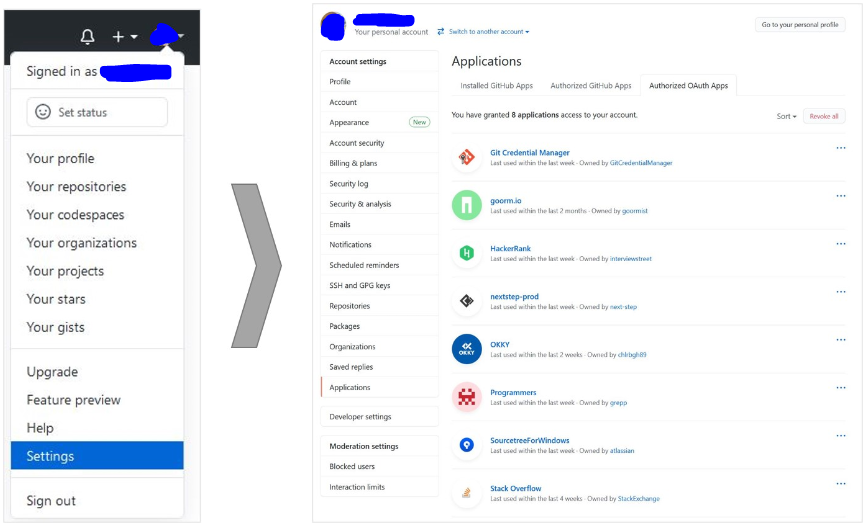Click Go to your personal profile button
Screen dimensions: 866x528
click(800, 25)
